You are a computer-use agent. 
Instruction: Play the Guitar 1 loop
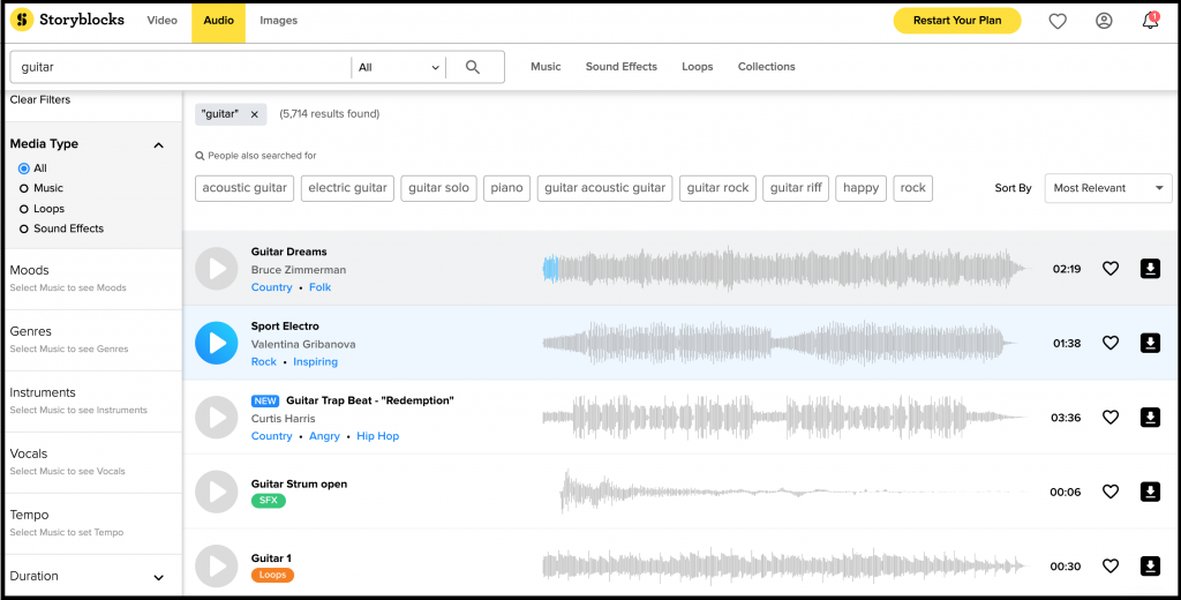(x=216, y=566)
